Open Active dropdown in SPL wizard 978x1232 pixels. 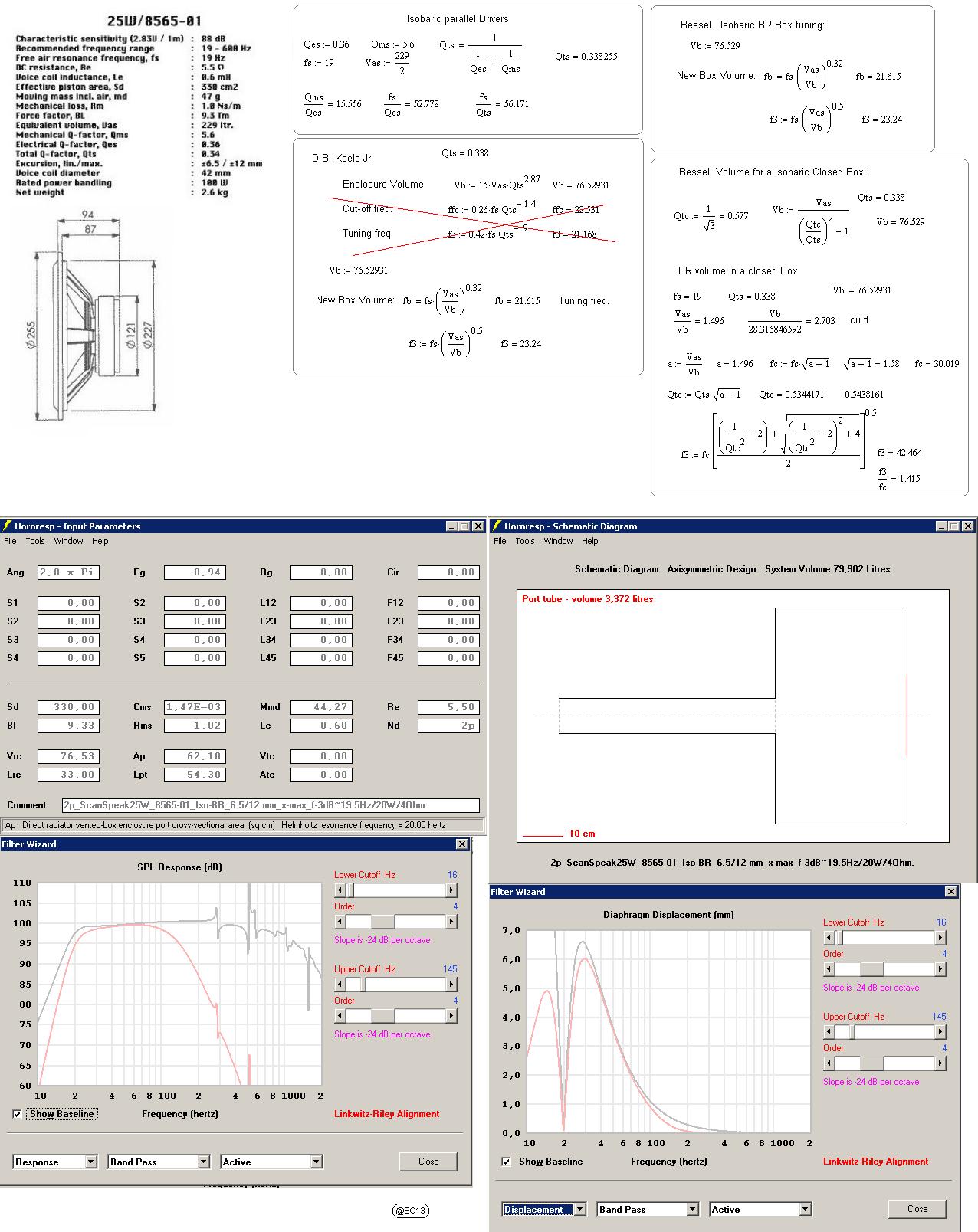(316, 1162)
